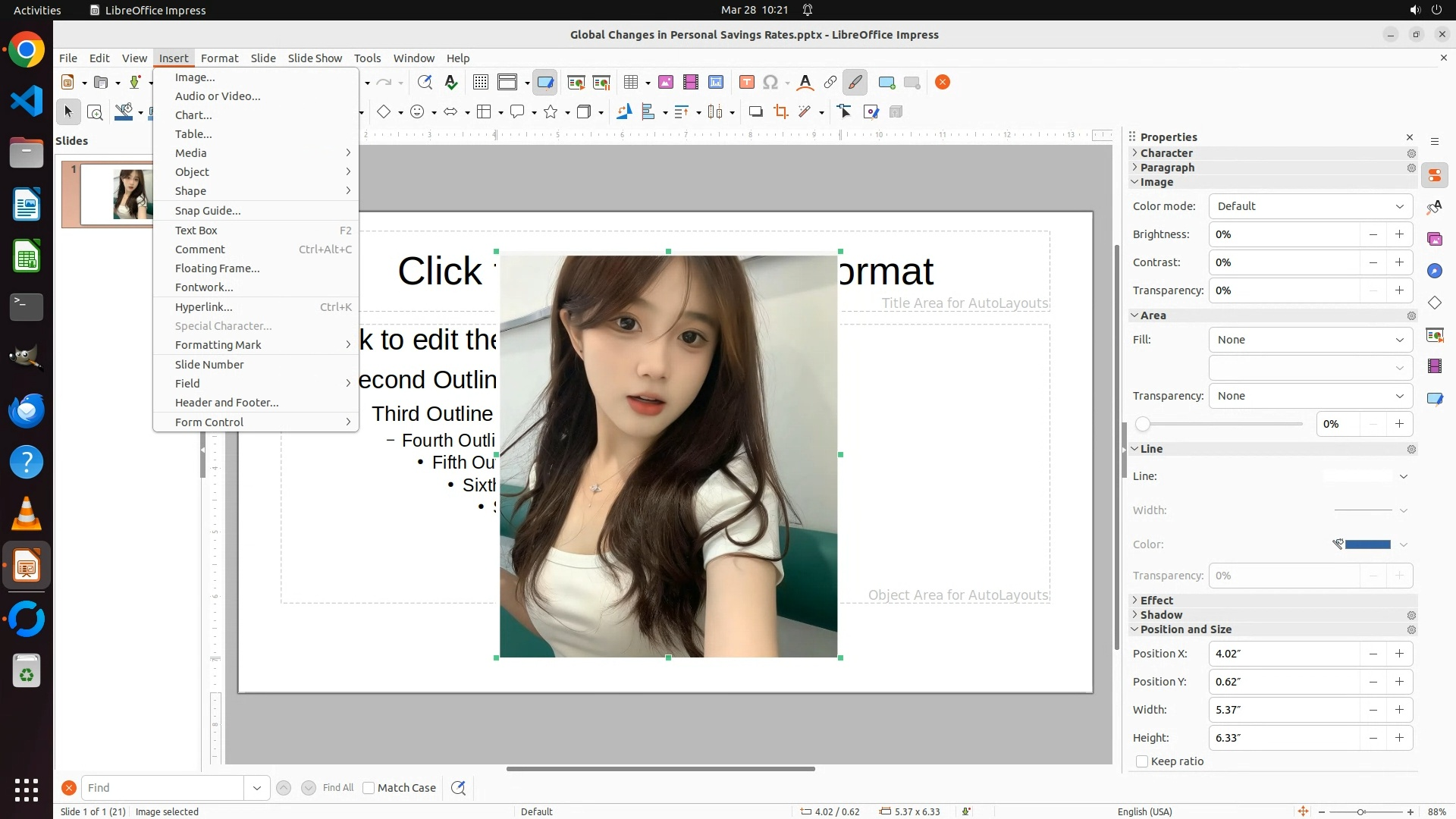Start presentation from first slide icon

tap(576, 83)
